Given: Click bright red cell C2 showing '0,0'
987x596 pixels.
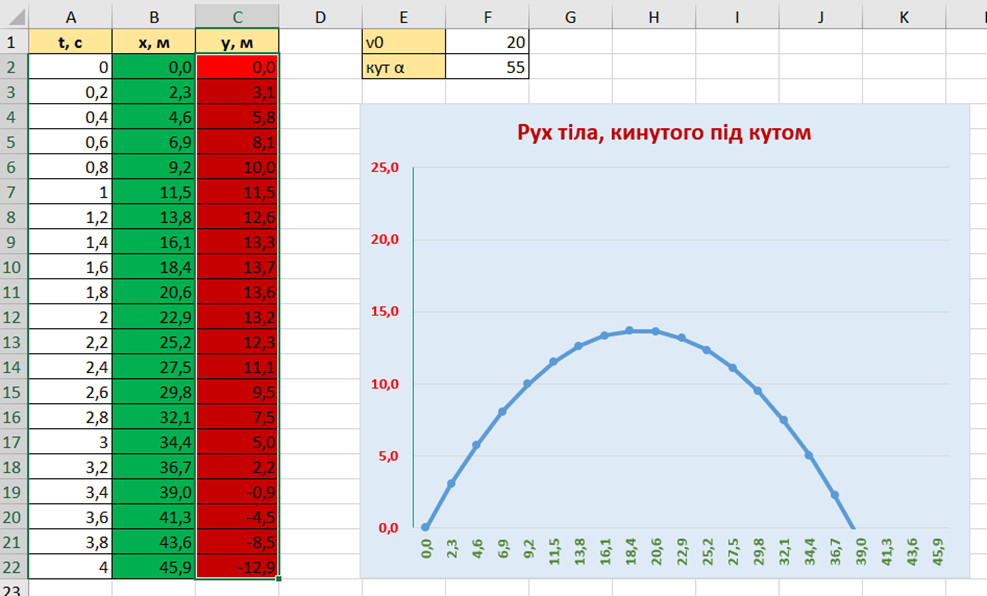Looking at the screenshot, I should point(237,67).
